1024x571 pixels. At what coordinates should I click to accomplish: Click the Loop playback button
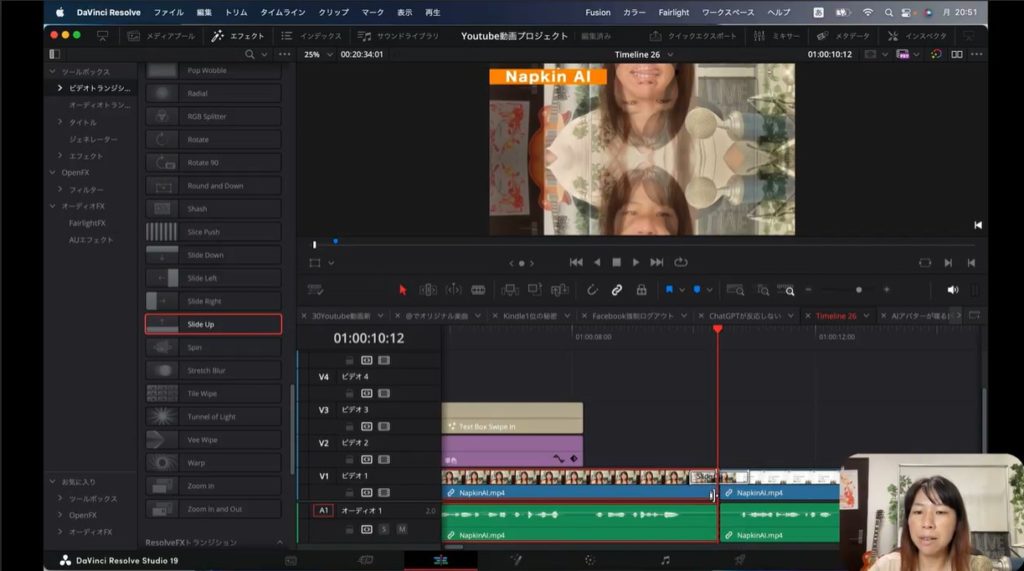click(681, 262)
